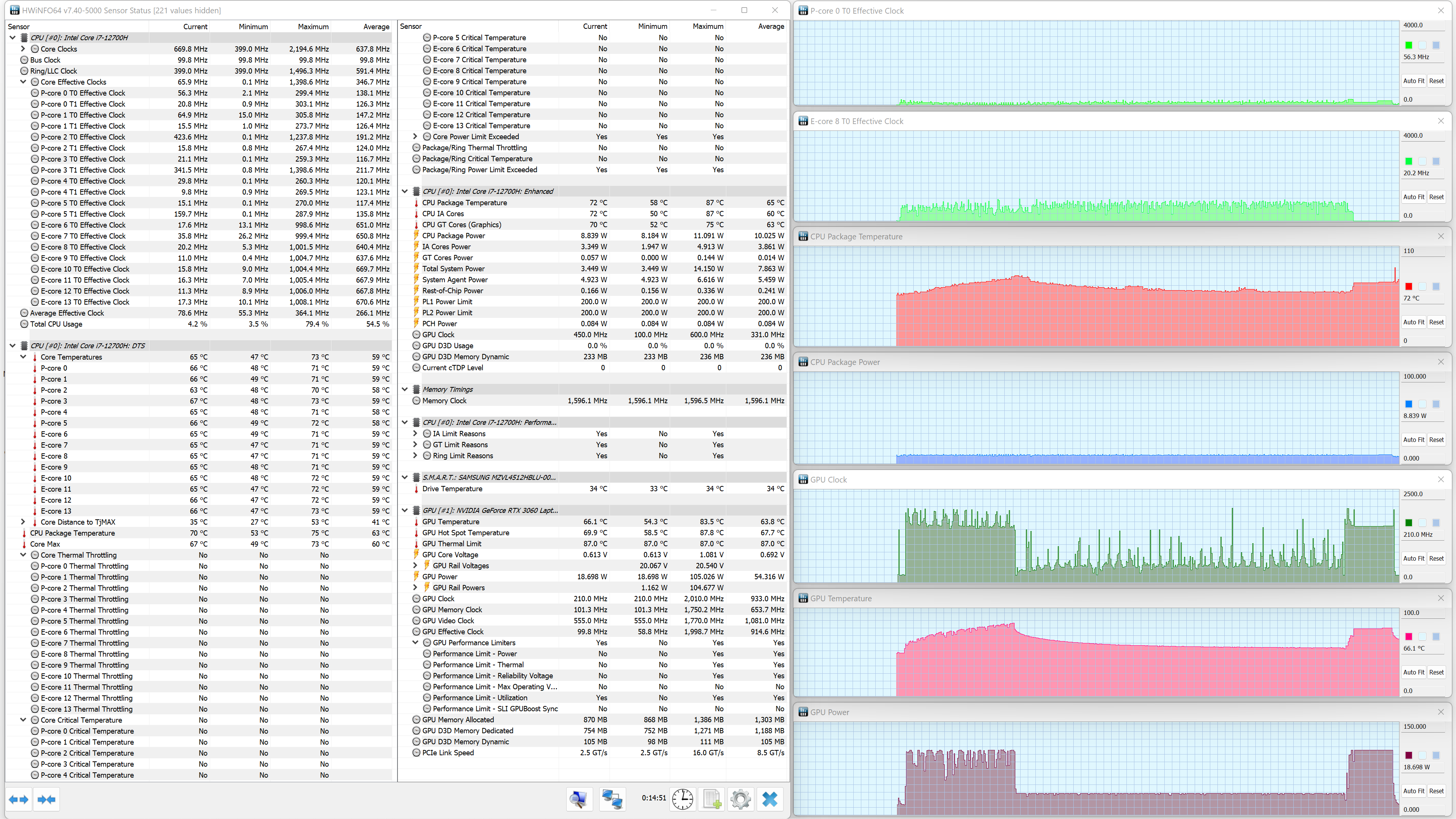This screenshot has width=1456, height=819.
Task: Close the GPU Power graph window
Action: click(1441, 712)
